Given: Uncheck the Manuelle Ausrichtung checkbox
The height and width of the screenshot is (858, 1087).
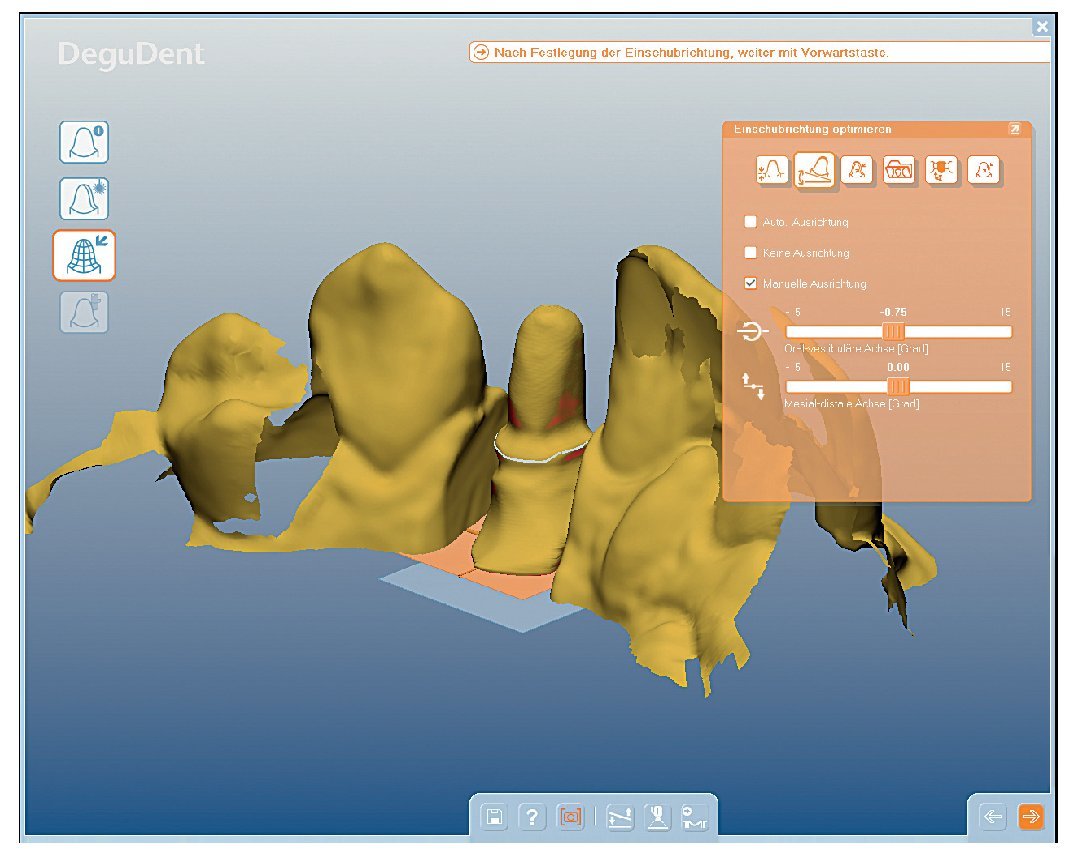Looking at the screenshot, I should 751,284.
